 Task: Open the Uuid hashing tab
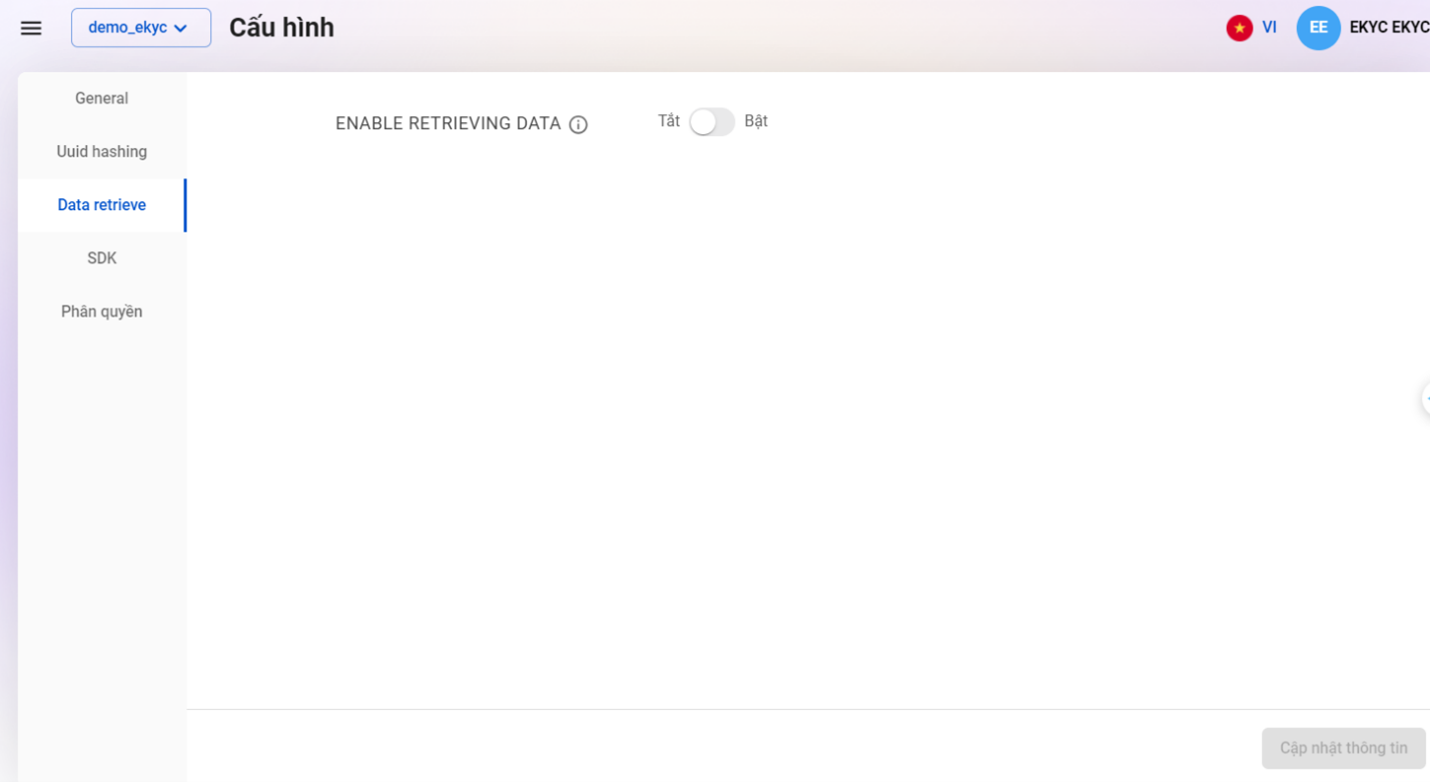[x=101, y=152]
